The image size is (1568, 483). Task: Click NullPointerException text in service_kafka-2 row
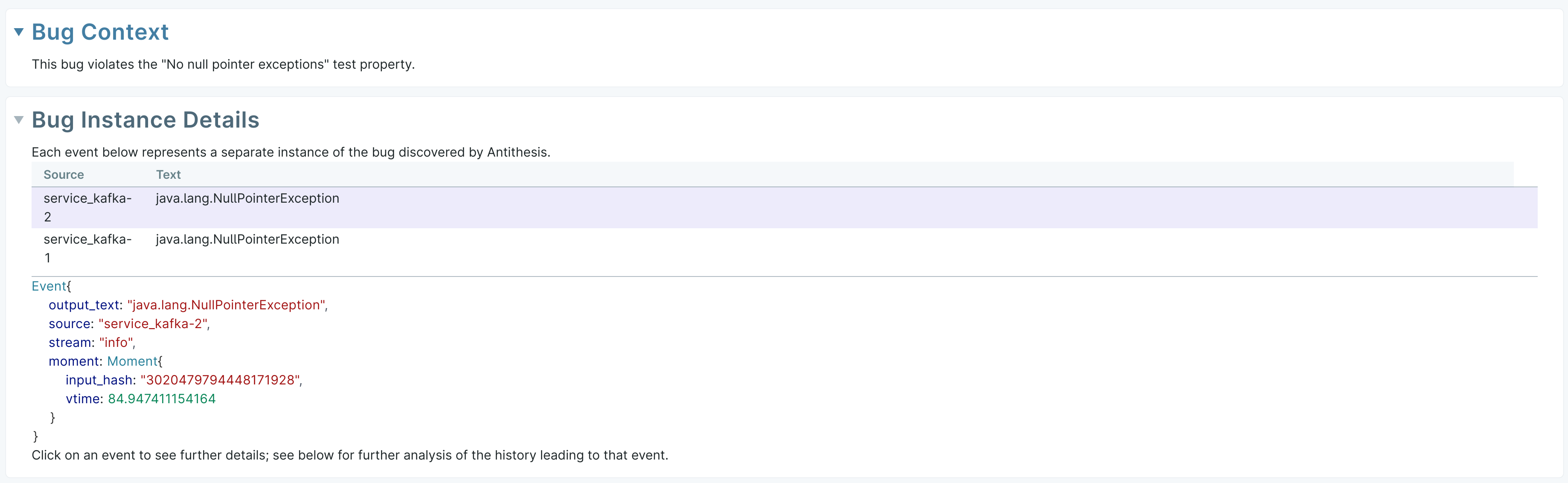(x=247, y=198)
